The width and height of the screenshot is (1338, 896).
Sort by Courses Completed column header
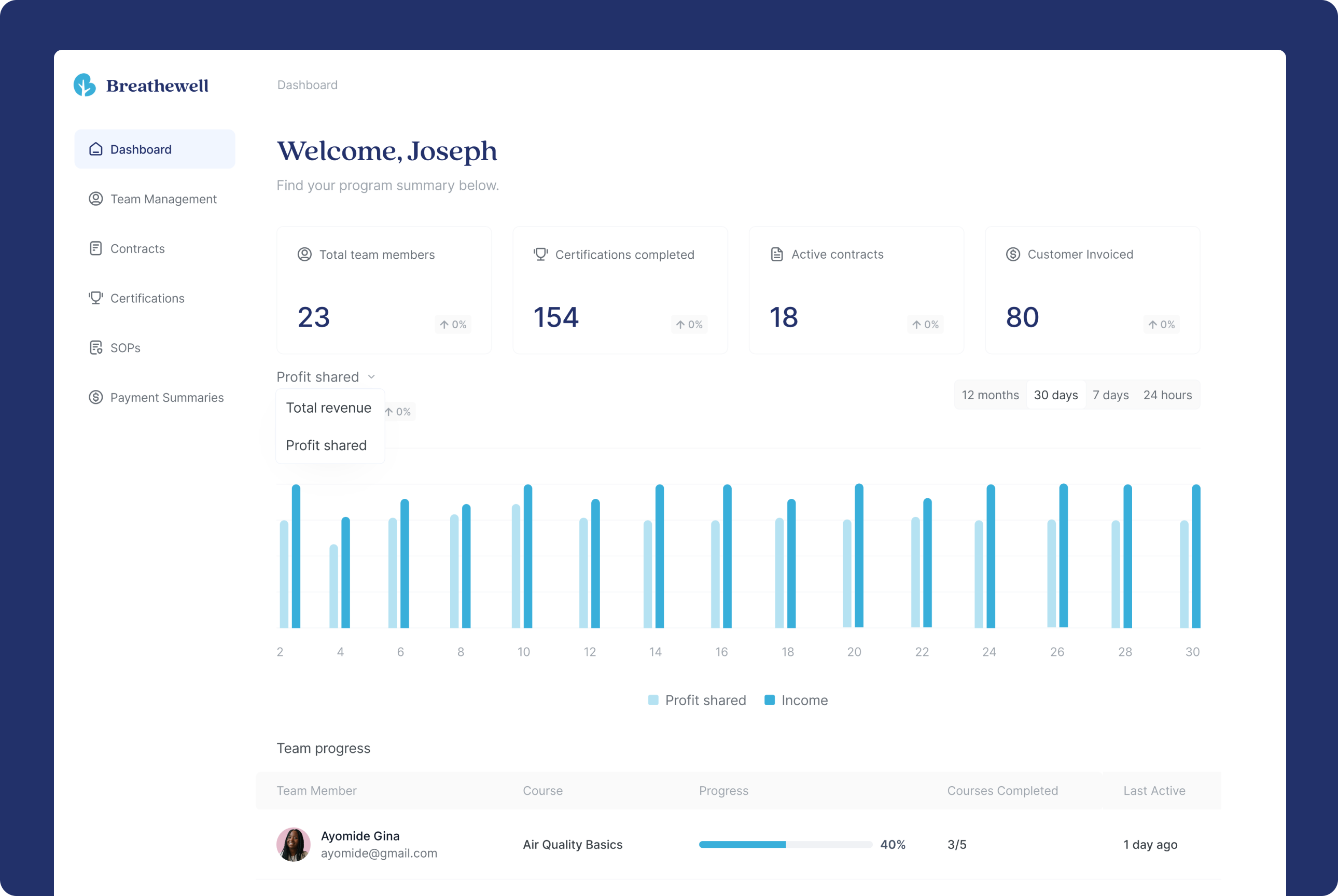point(1002,790)
